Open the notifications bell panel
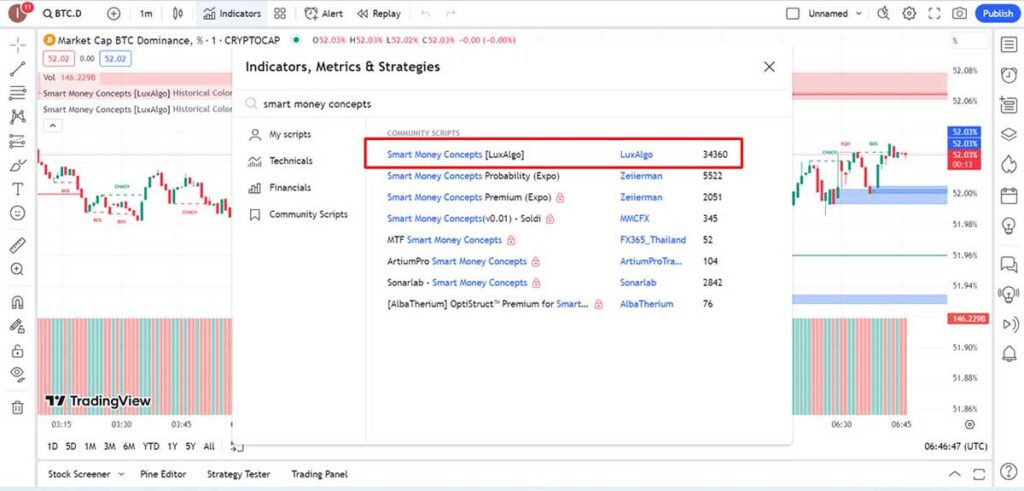This screenshot has height=491, width=1024. coord(1009,354)
